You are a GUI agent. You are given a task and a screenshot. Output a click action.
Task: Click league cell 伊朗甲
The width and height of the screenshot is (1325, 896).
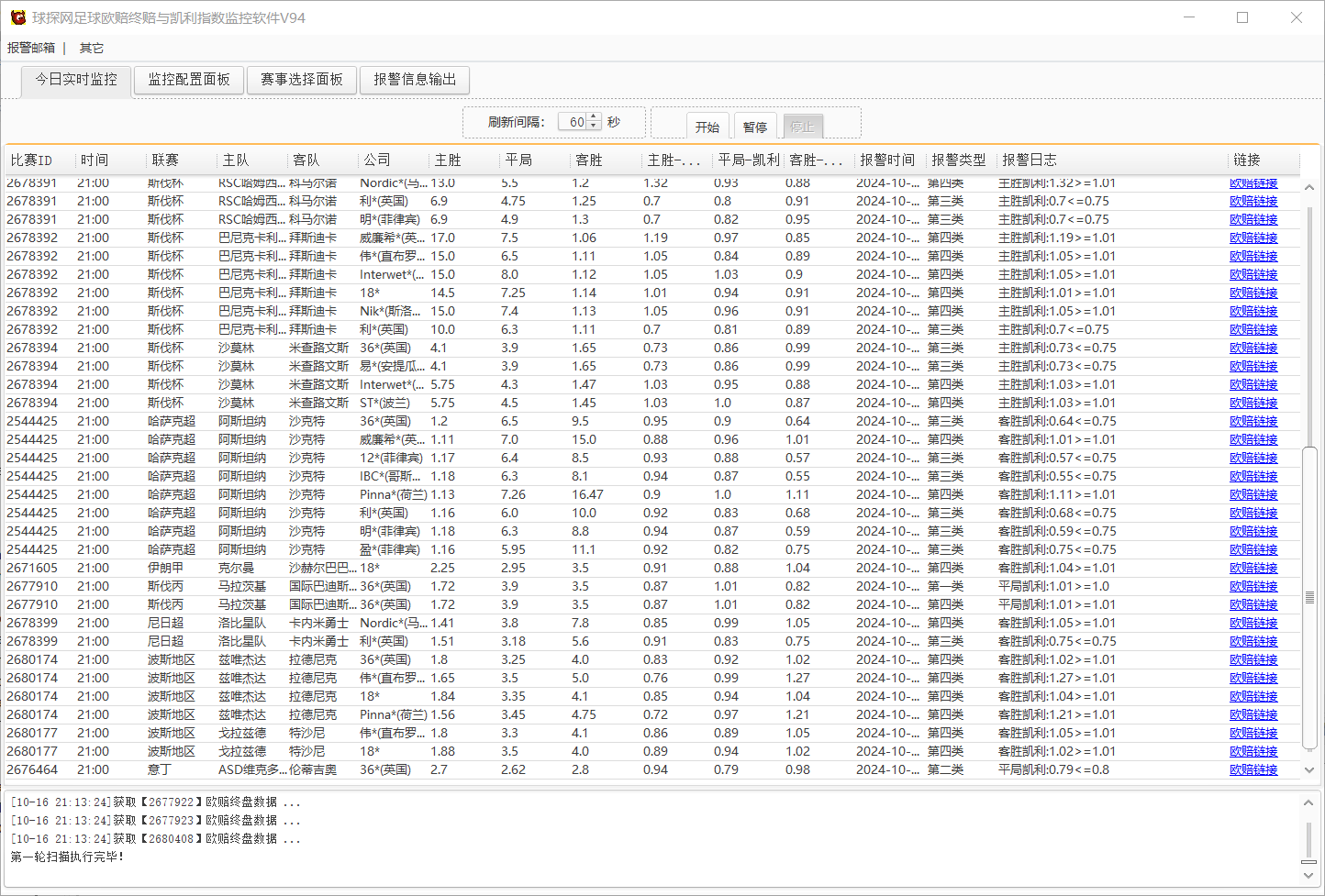[x=165, y=569]
